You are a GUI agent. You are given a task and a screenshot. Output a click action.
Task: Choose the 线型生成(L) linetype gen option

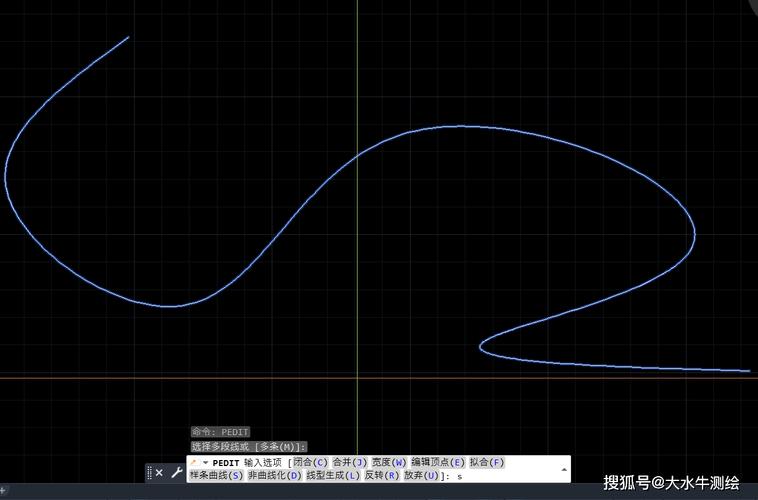coord(334,475)
